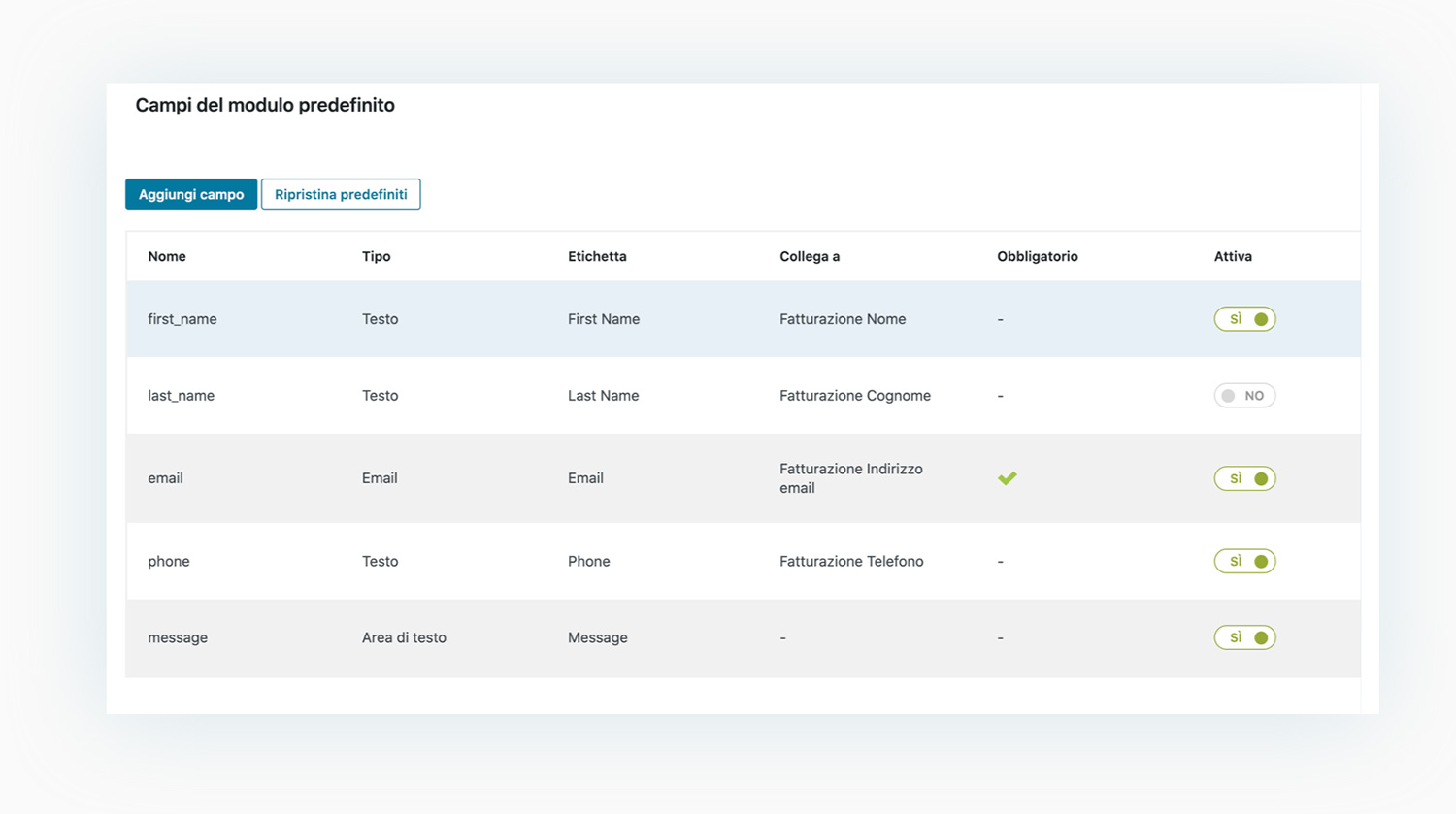The height and width of the screenshot is (814, 1456).
Task: Click the green required checkmark for email
Action: [x=1007, y=478]
